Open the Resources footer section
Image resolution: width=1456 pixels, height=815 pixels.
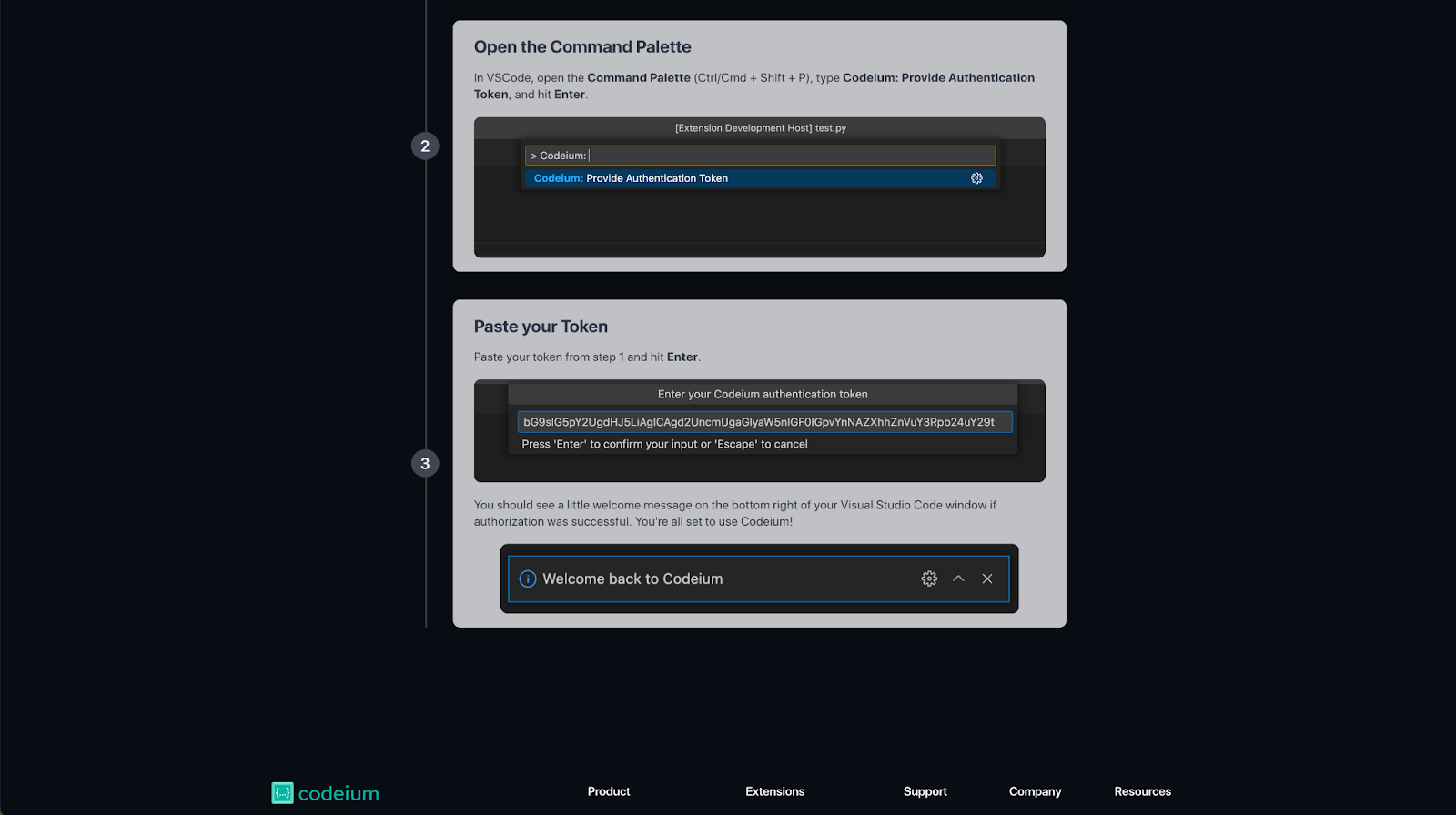click(x=1142, y=791)
